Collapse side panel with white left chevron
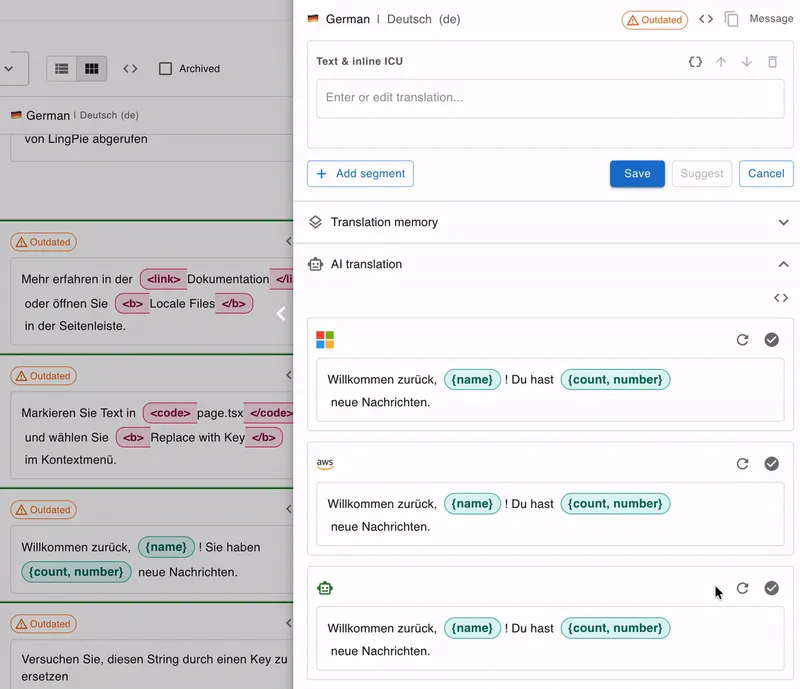The width and height of the screenshot is (800, 689). coord(281,313)
